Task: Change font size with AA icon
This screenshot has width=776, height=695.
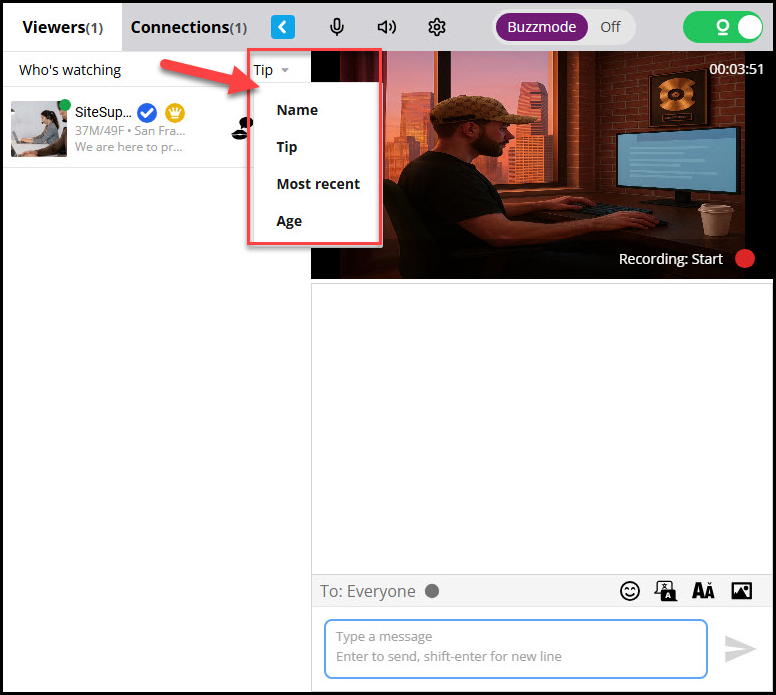Action: coord(703,591)
